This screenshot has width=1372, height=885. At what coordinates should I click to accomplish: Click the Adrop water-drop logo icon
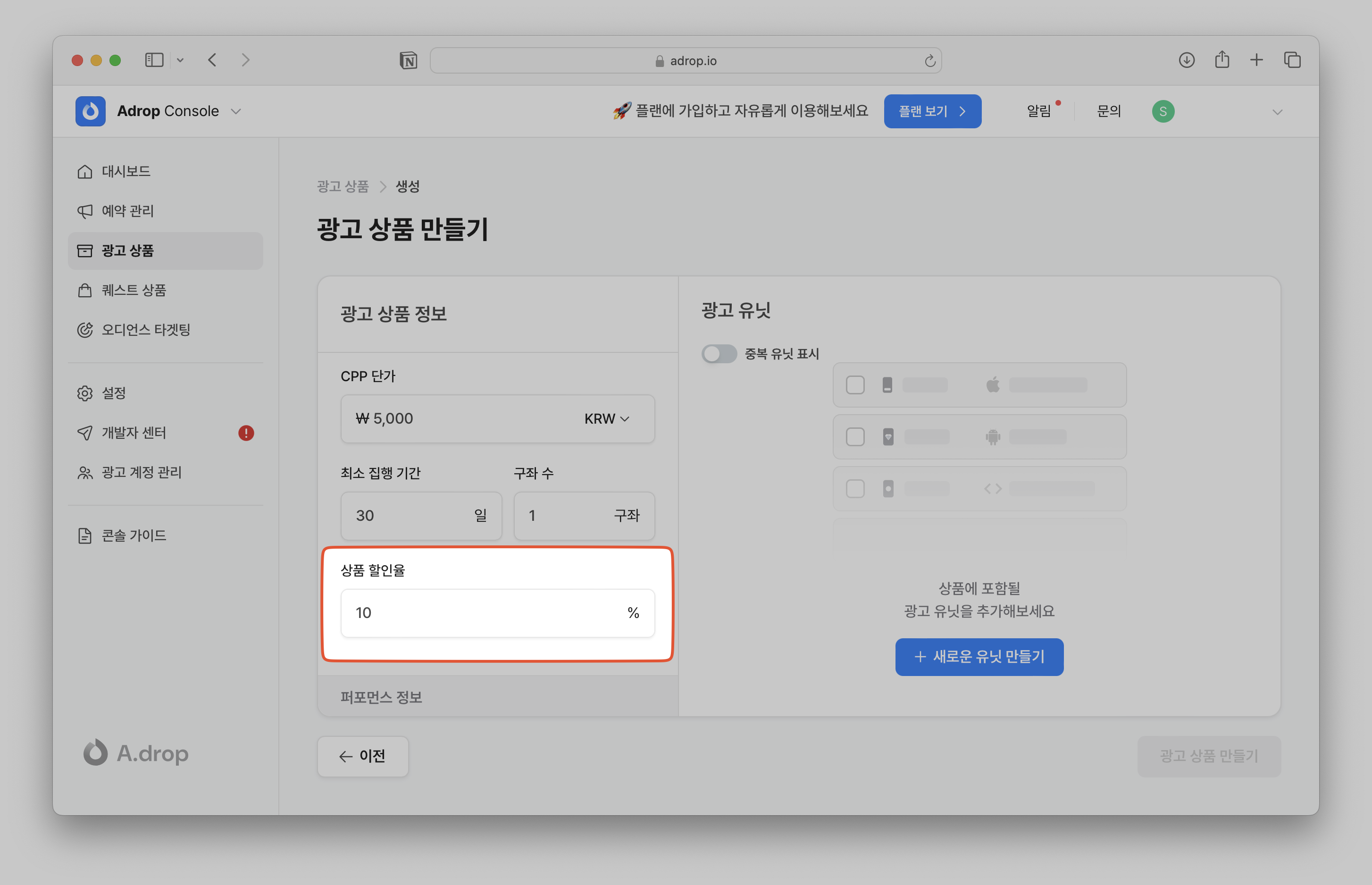pyautogui.click(x=90, y=111)
